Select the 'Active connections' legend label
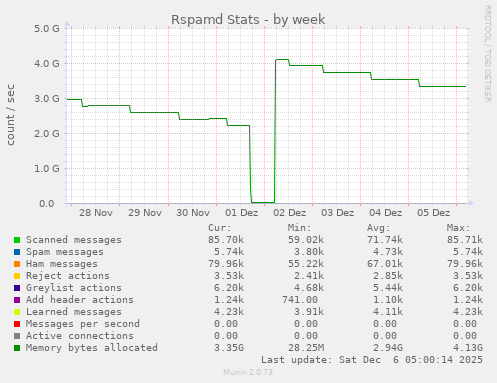This screenshot has width=497, height=383. pyautogui.click(x=80, y=336)
